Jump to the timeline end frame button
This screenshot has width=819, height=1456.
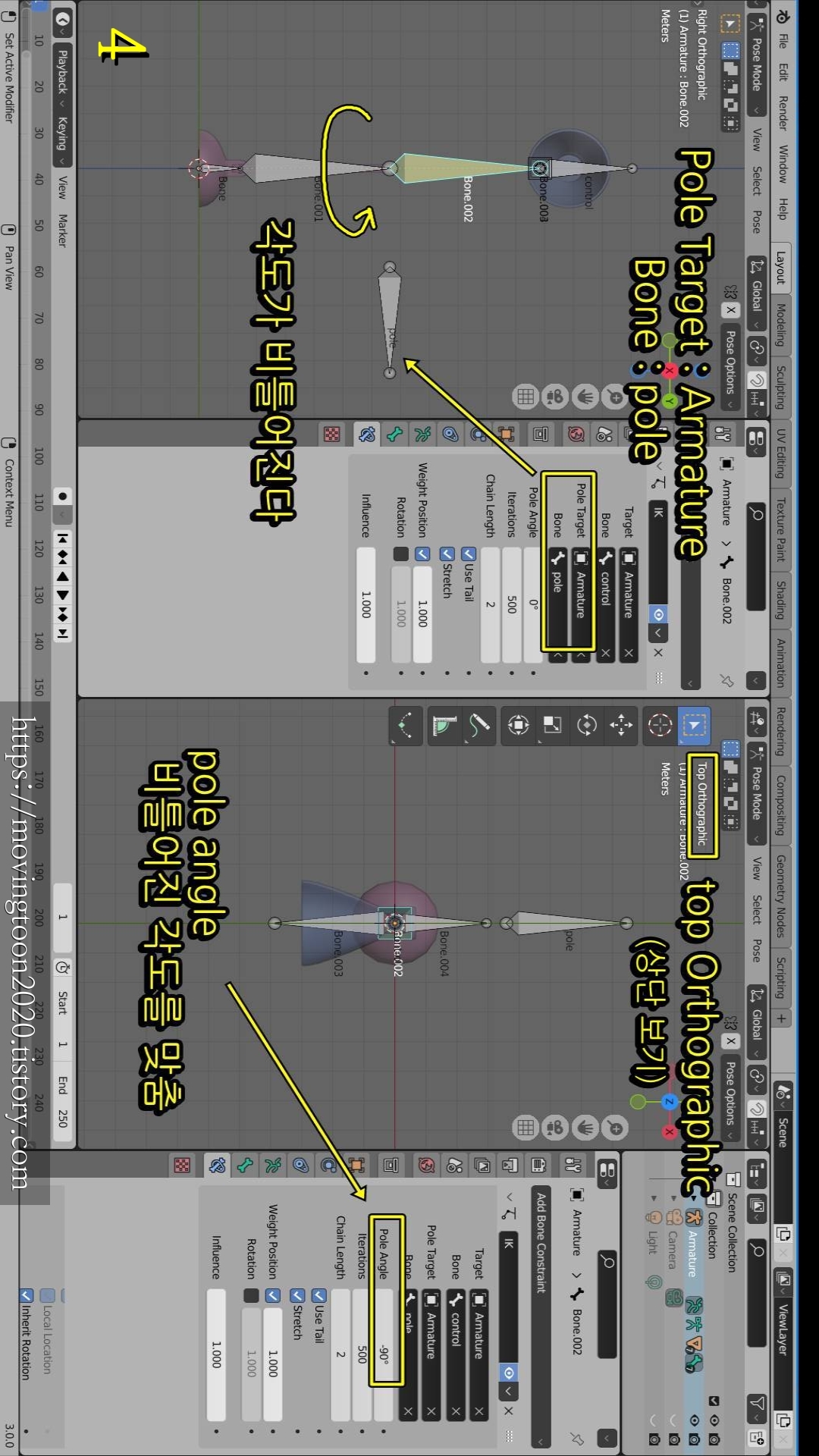pyautogui.click(x=63, y=633)
